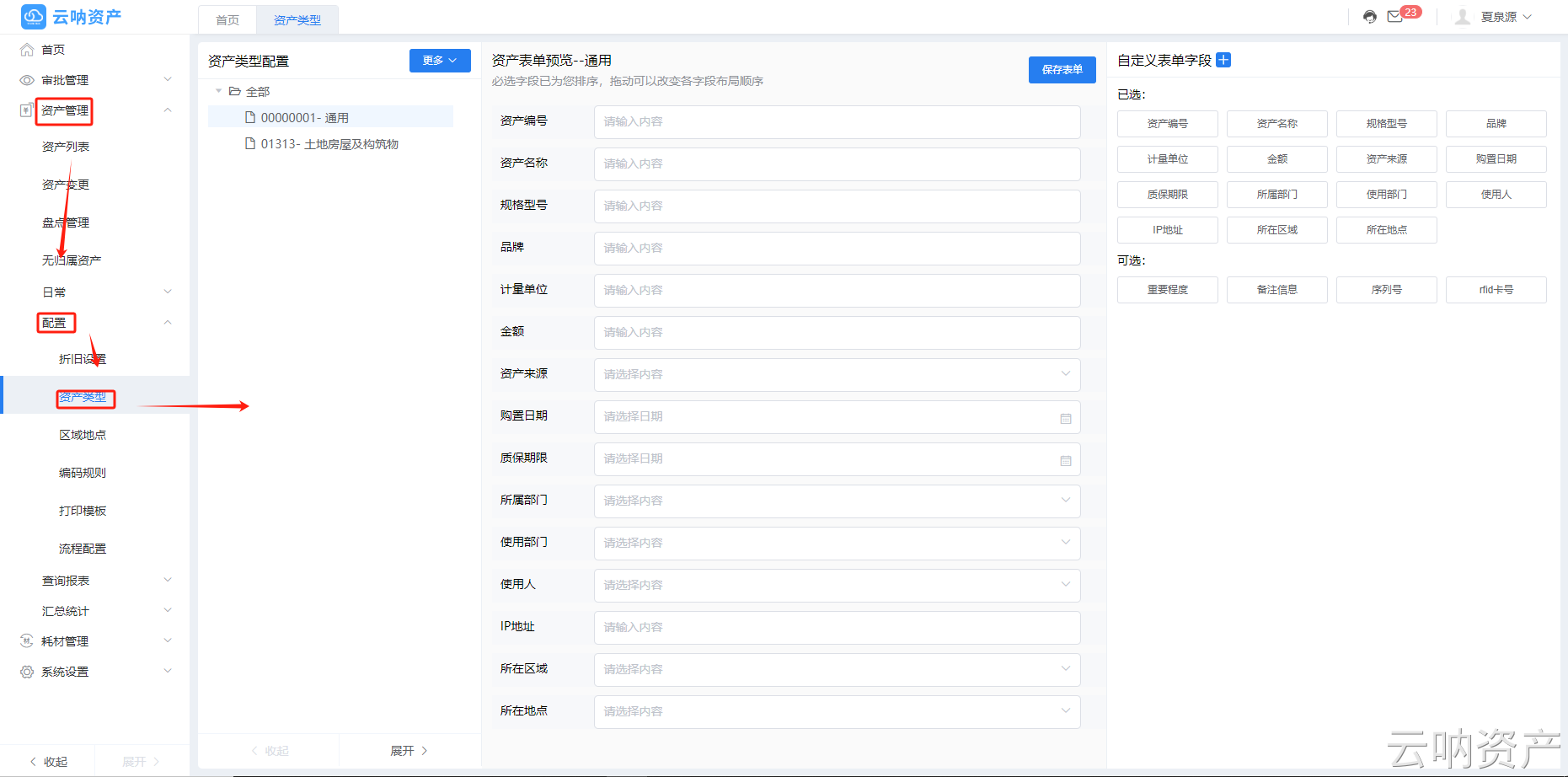Open 编码规则 in the sidebar

point(83,473)
